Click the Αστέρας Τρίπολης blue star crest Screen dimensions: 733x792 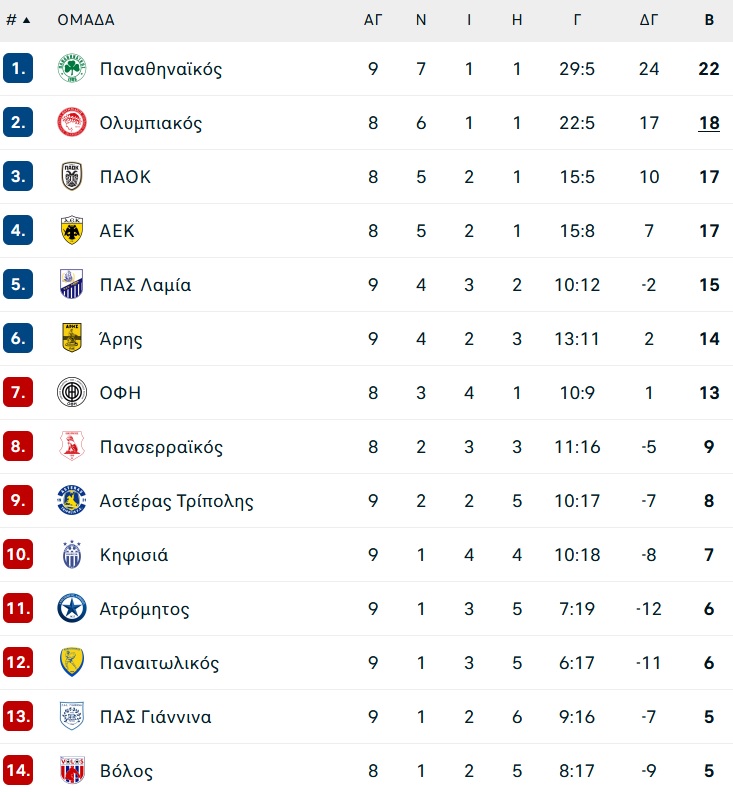click(72, 500)
